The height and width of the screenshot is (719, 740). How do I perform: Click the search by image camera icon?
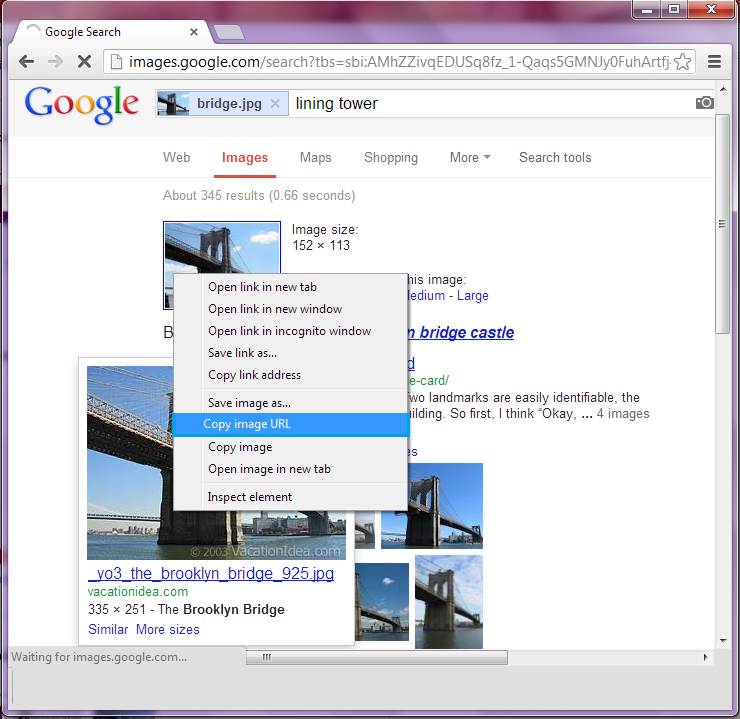pos(704,102)
